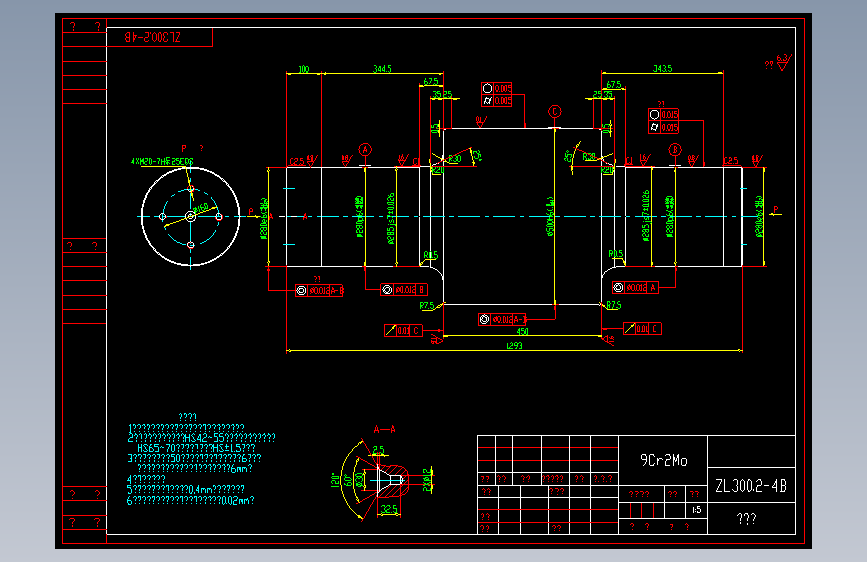Select the 100 dimension text
Viewport: 867px width, 562px height.
click(304, 70)
